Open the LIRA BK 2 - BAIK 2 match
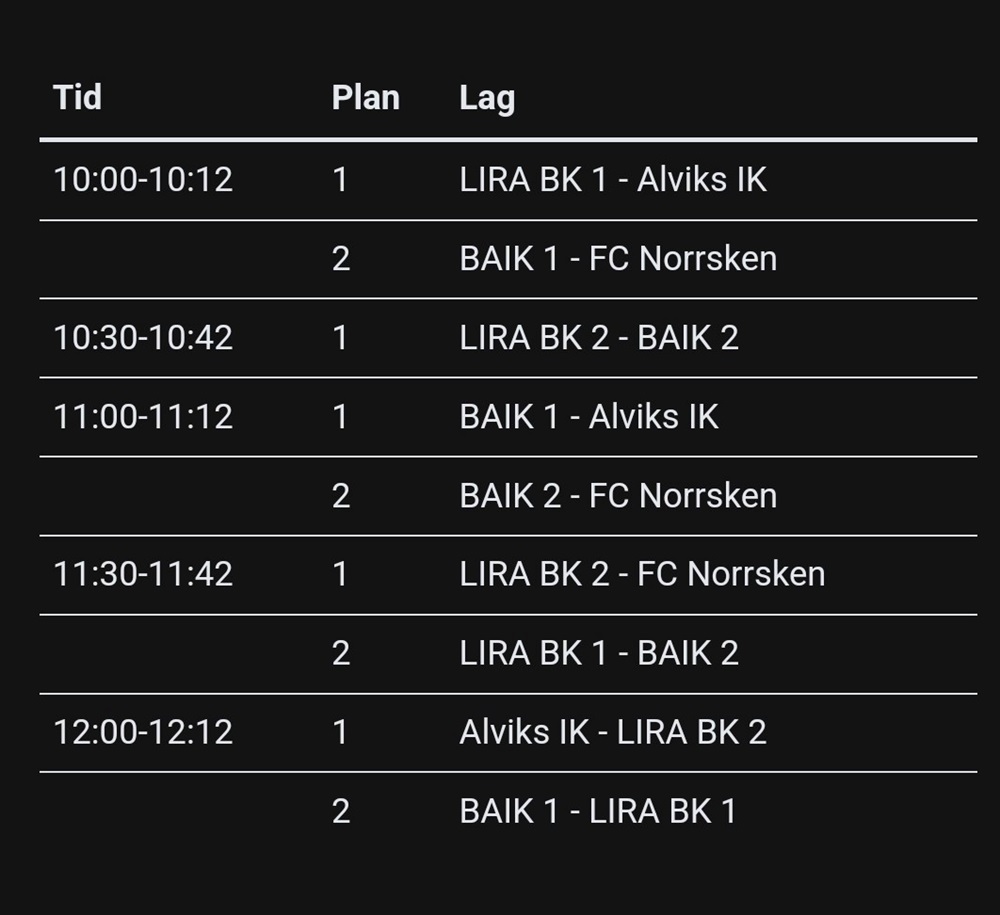Image resolution: width=1000 pixels, height=915 pixels. (599, 338)
